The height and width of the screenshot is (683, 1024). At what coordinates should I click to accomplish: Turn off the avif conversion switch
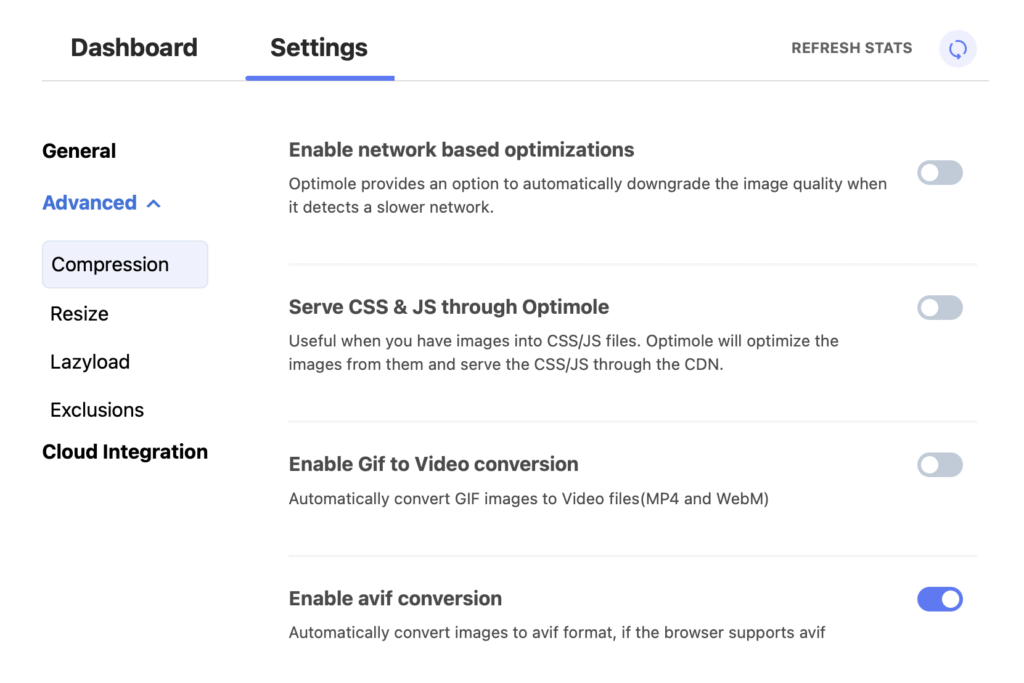tap(939, 598)
